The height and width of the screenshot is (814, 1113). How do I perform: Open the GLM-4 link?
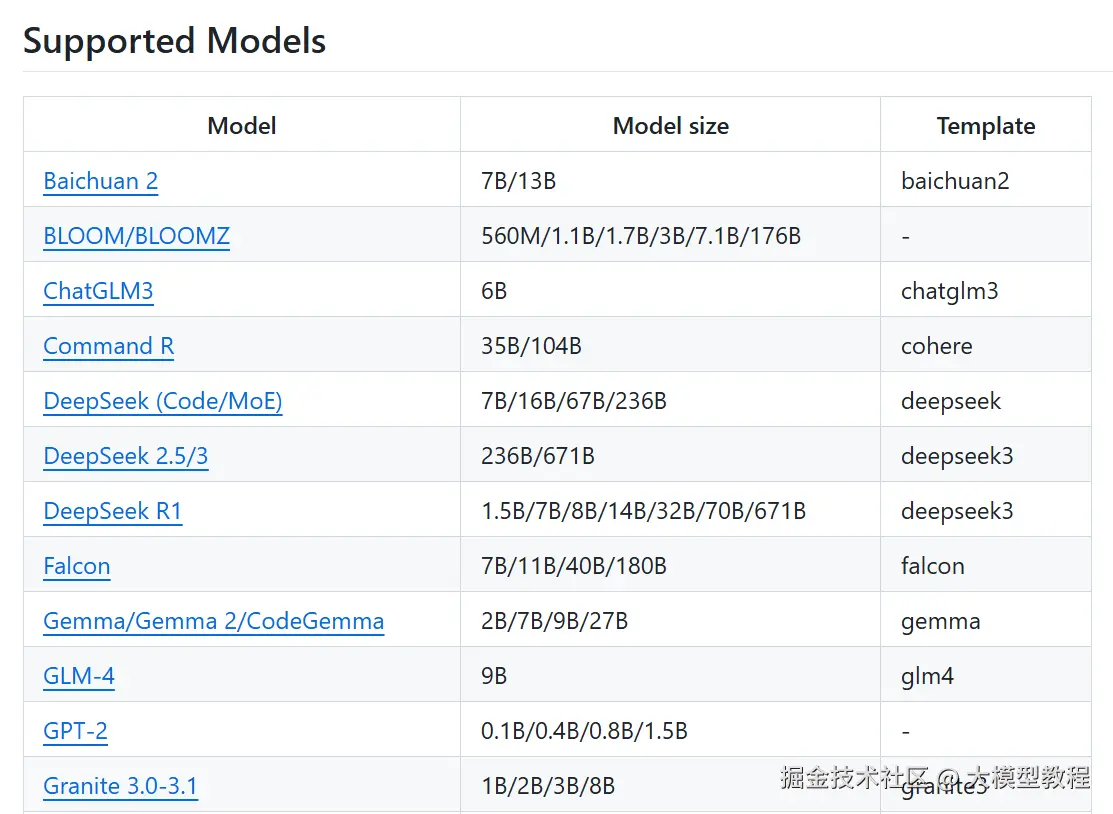tap(79, 676)
